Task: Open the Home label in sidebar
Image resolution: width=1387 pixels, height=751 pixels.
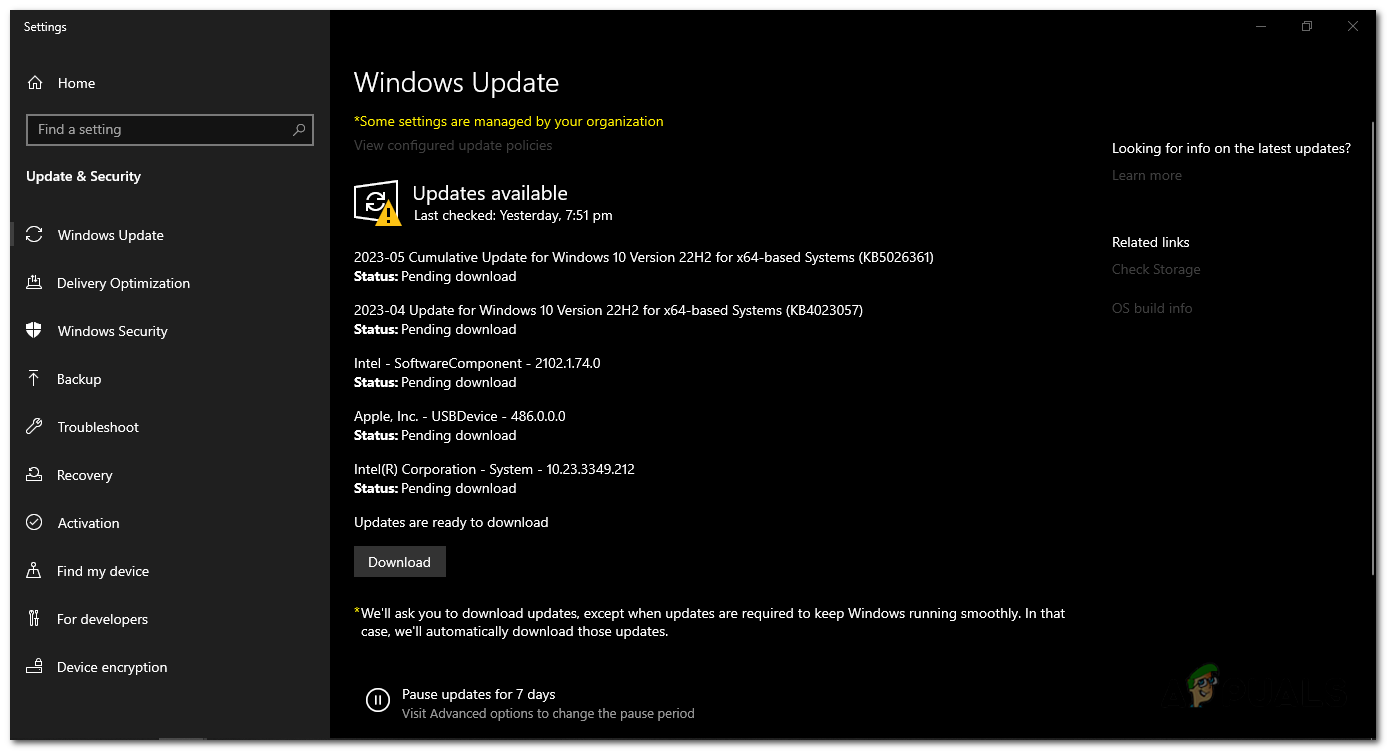Action: pos(76,83)
